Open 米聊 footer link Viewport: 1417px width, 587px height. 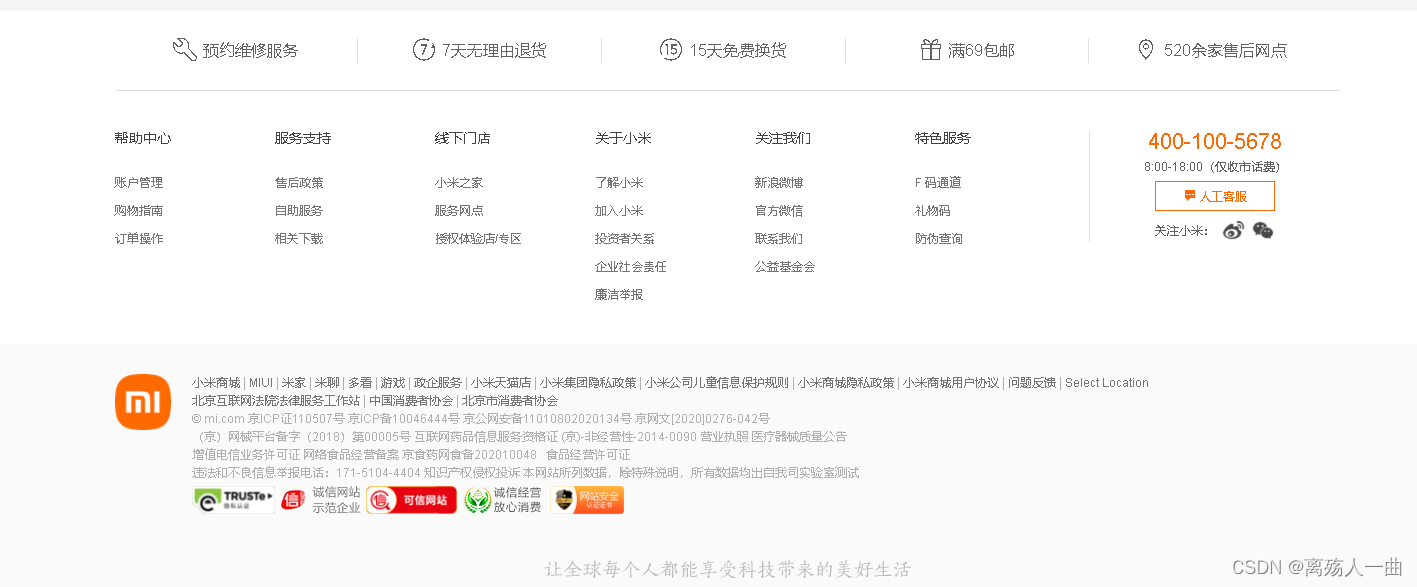[327, 383]
